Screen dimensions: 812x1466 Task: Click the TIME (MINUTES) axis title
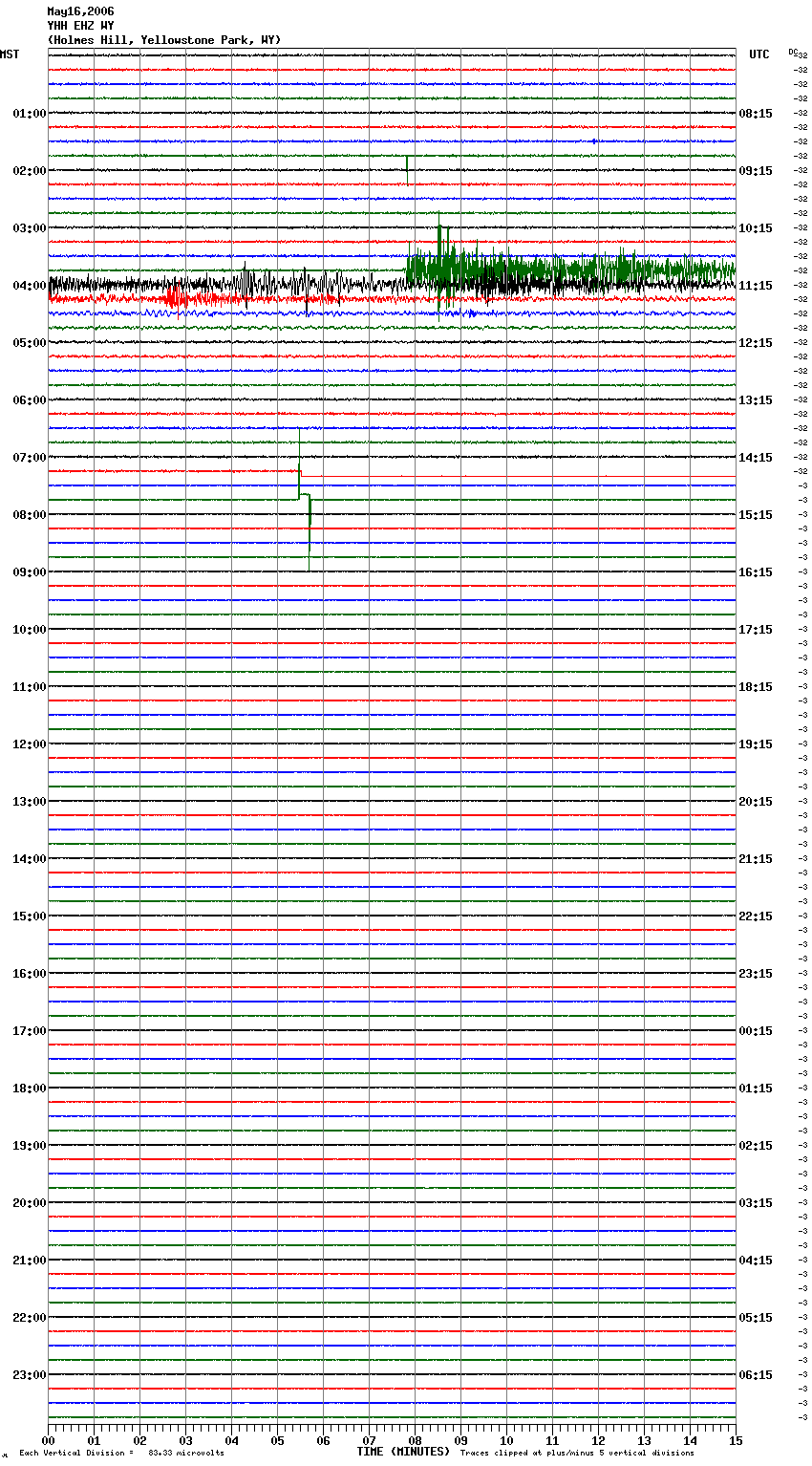pos(403,1452)
